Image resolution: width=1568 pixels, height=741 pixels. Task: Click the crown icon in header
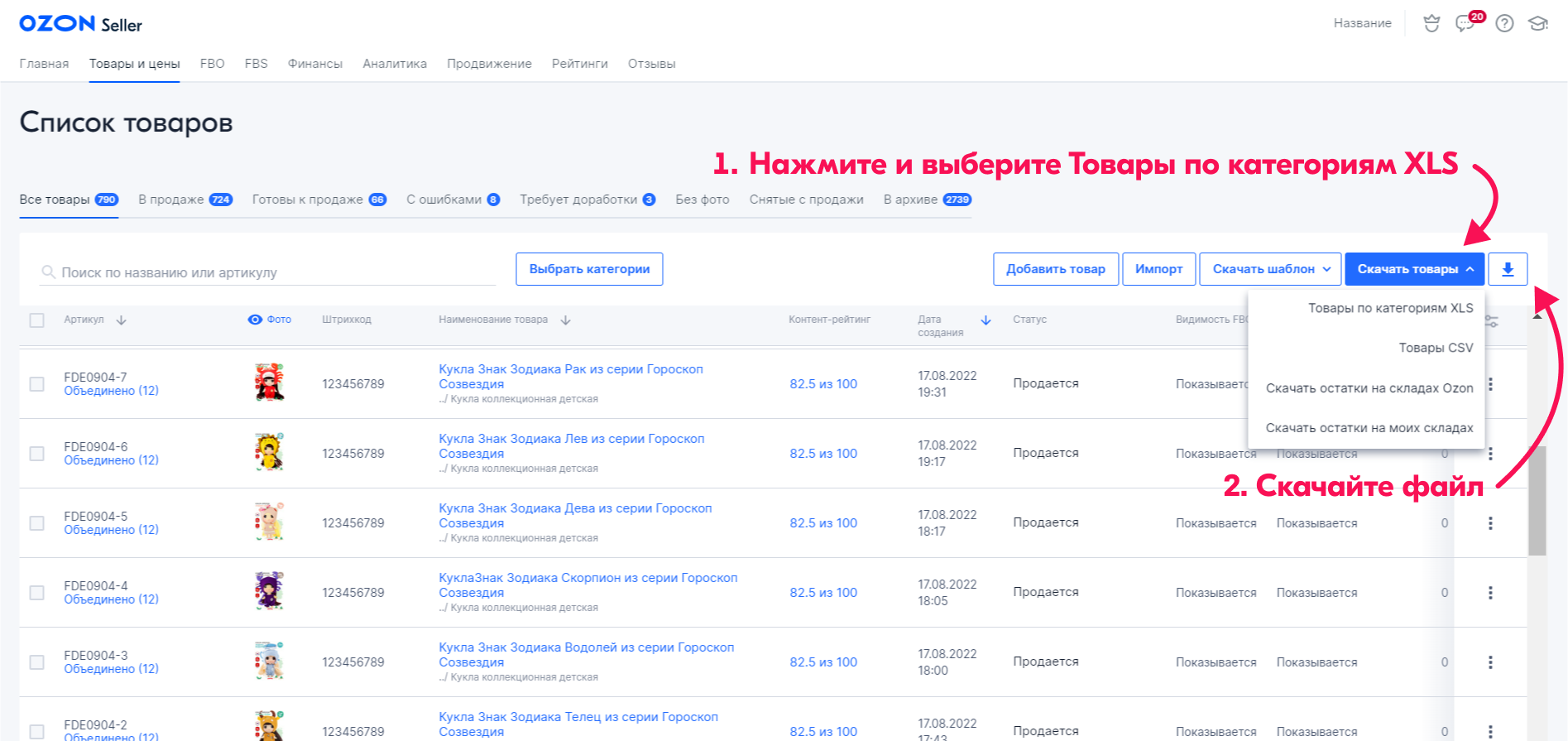1431,23
